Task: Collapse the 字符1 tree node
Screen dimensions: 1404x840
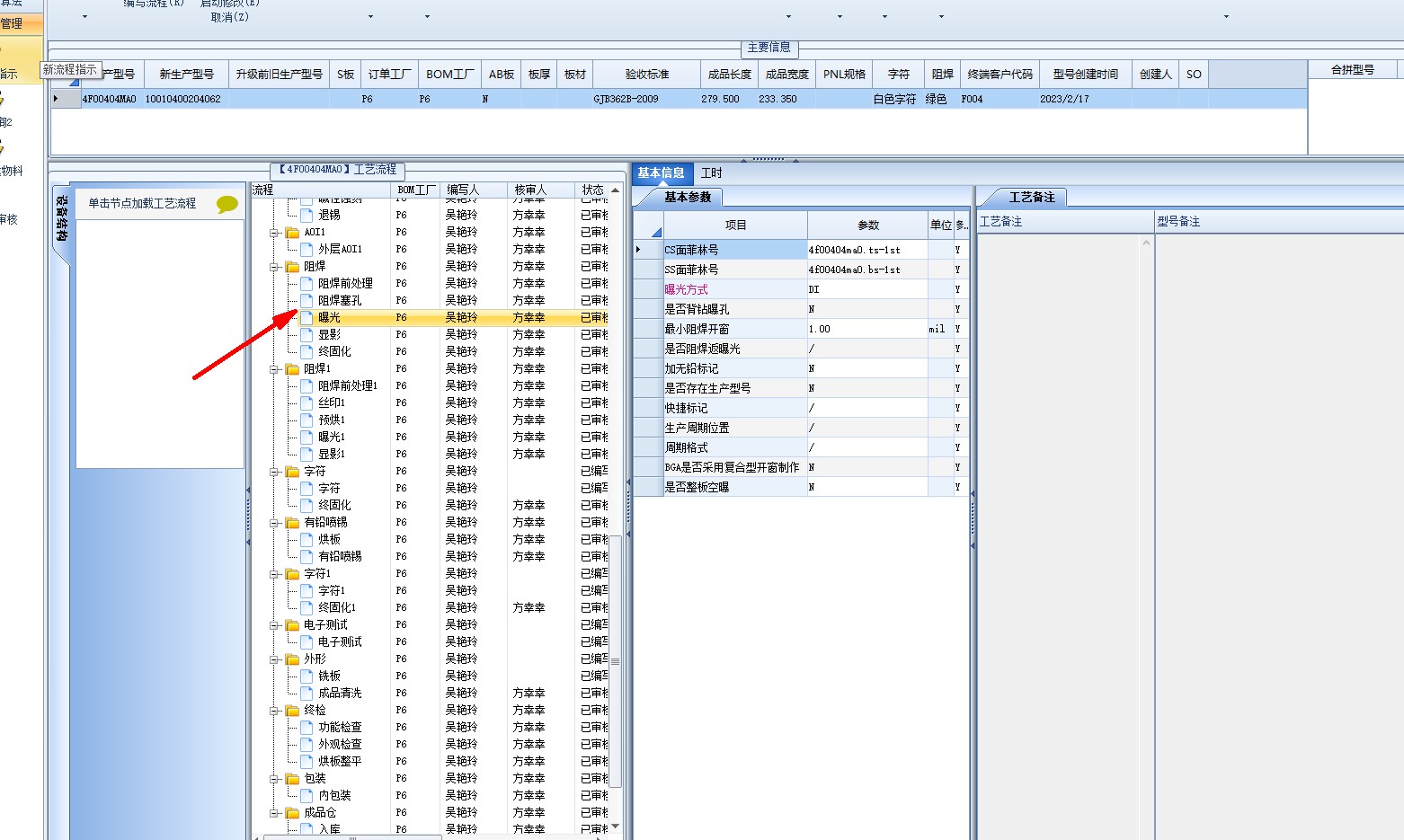Action: pos(274,574)
